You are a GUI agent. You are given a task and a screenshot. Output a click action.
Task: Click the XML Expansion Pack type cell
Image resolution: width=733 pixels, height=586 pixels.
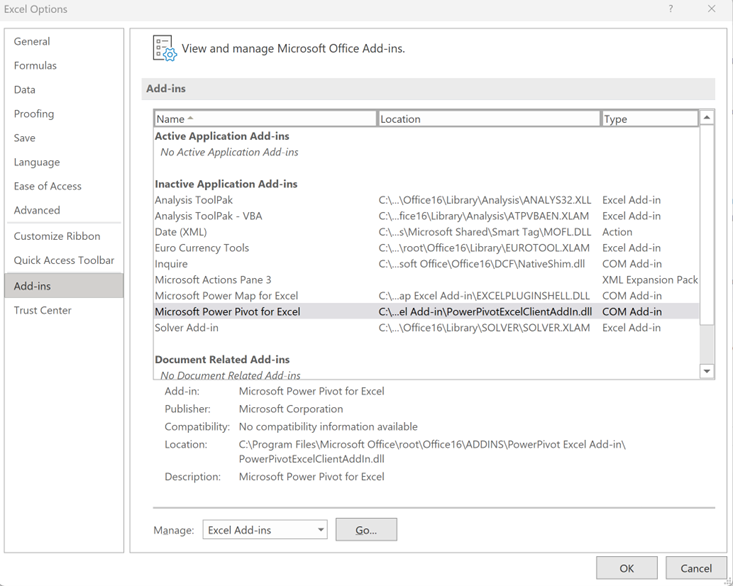coord(650,279)
